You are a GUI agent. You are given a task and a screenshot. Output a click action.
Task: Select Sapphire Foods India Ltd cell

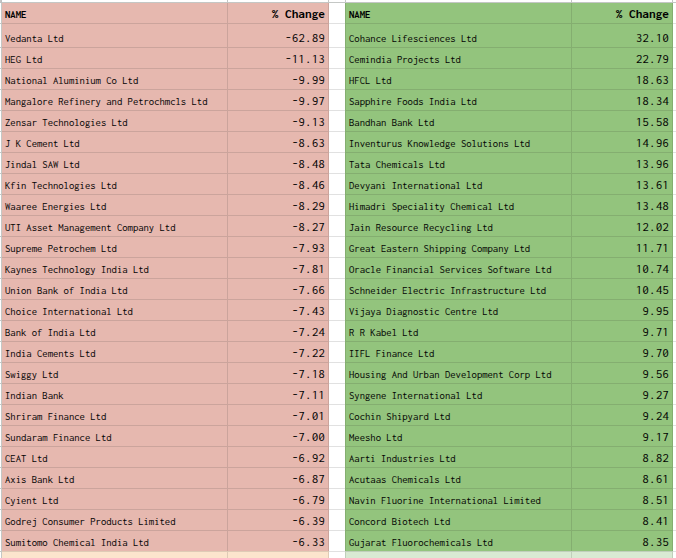pyautogui.click(x=458, y=101)
